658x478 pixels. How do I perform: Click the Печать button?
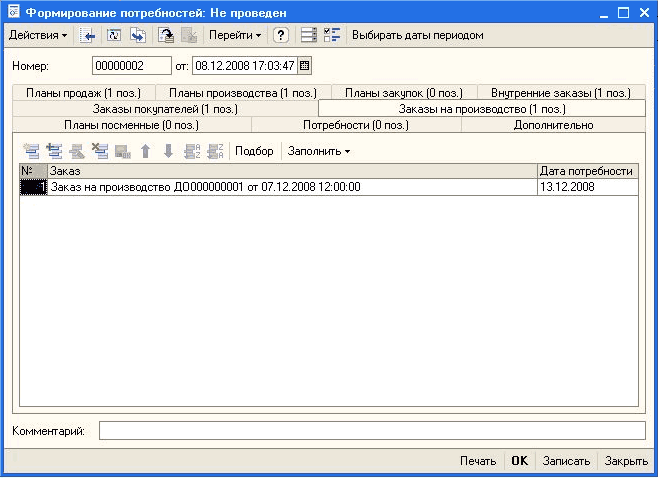(x=478, y=461)
